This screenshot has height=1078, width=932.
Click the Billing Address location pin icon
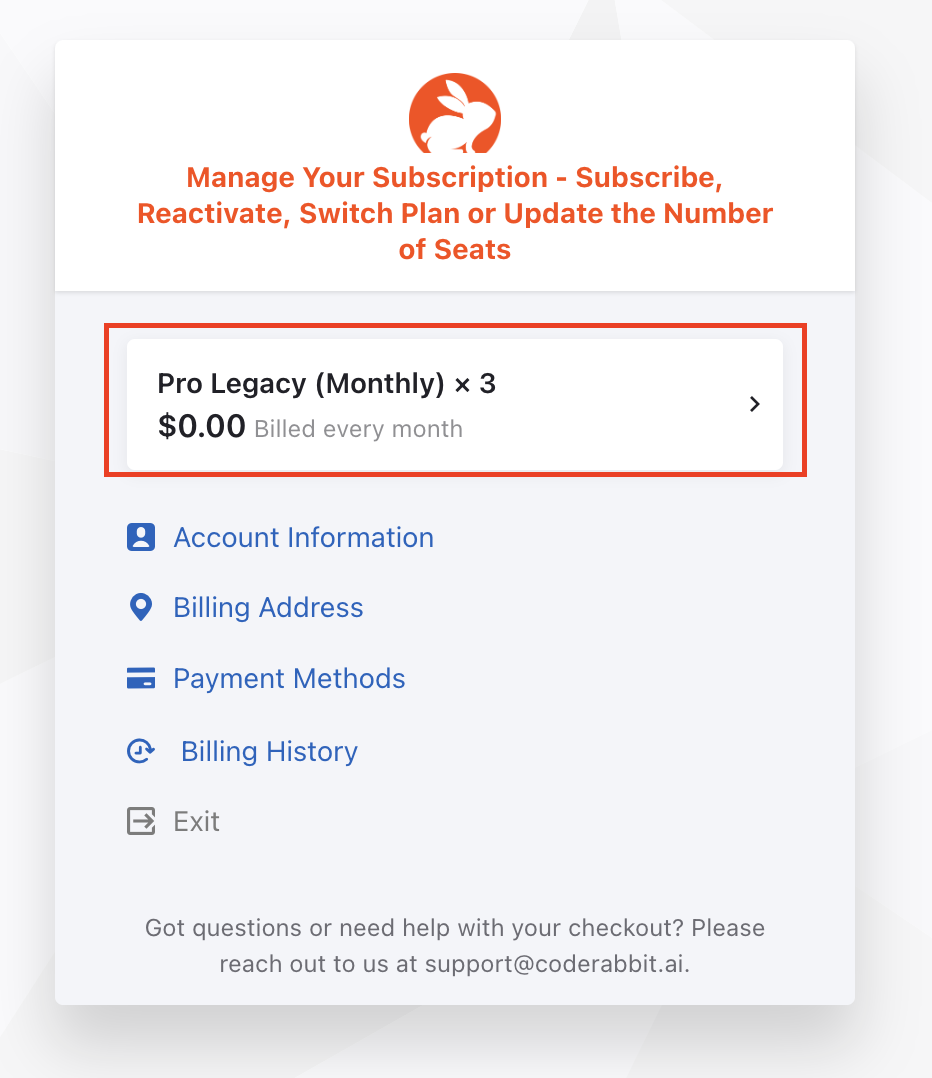tap(141, 608)
